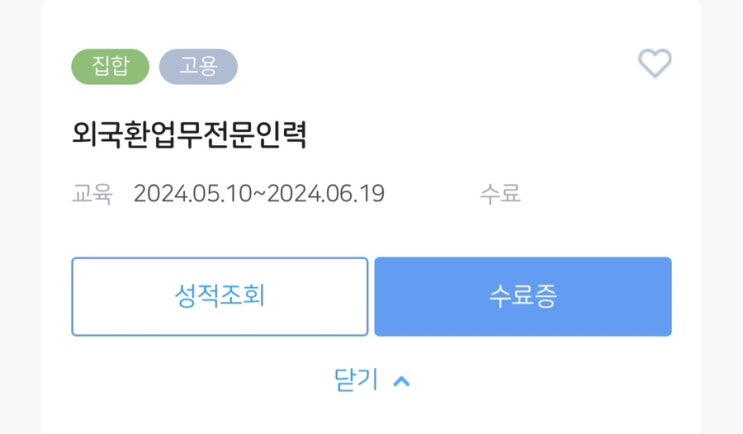Image resolution: width=743 pixels, height=434 pixels.
Task: Add this course to favorites with heart
Action: (x=655, y=65)
